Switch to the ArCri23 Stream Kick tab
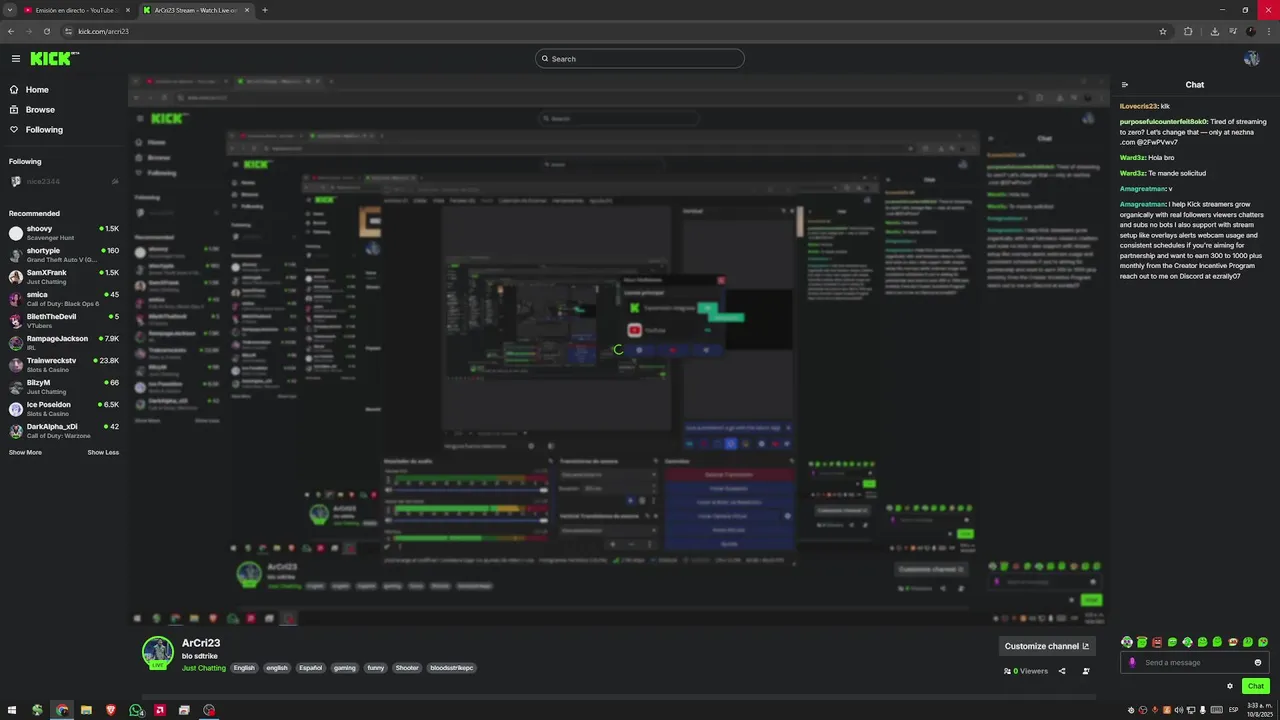 [x=195, y=10]
